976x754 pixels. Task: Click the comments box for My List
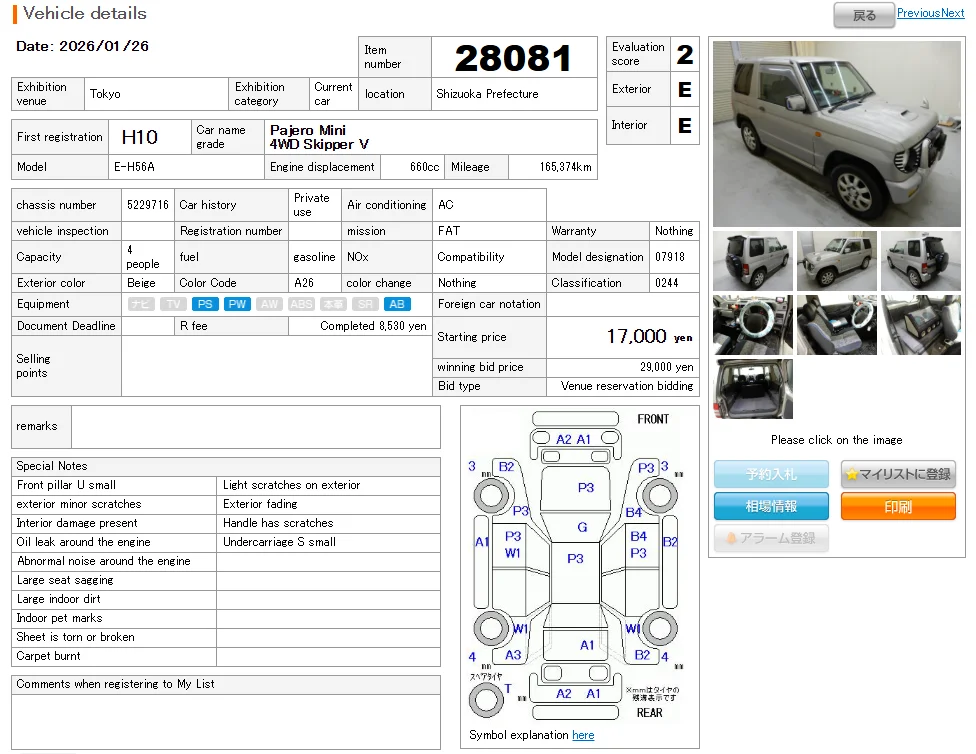[226, 722]
